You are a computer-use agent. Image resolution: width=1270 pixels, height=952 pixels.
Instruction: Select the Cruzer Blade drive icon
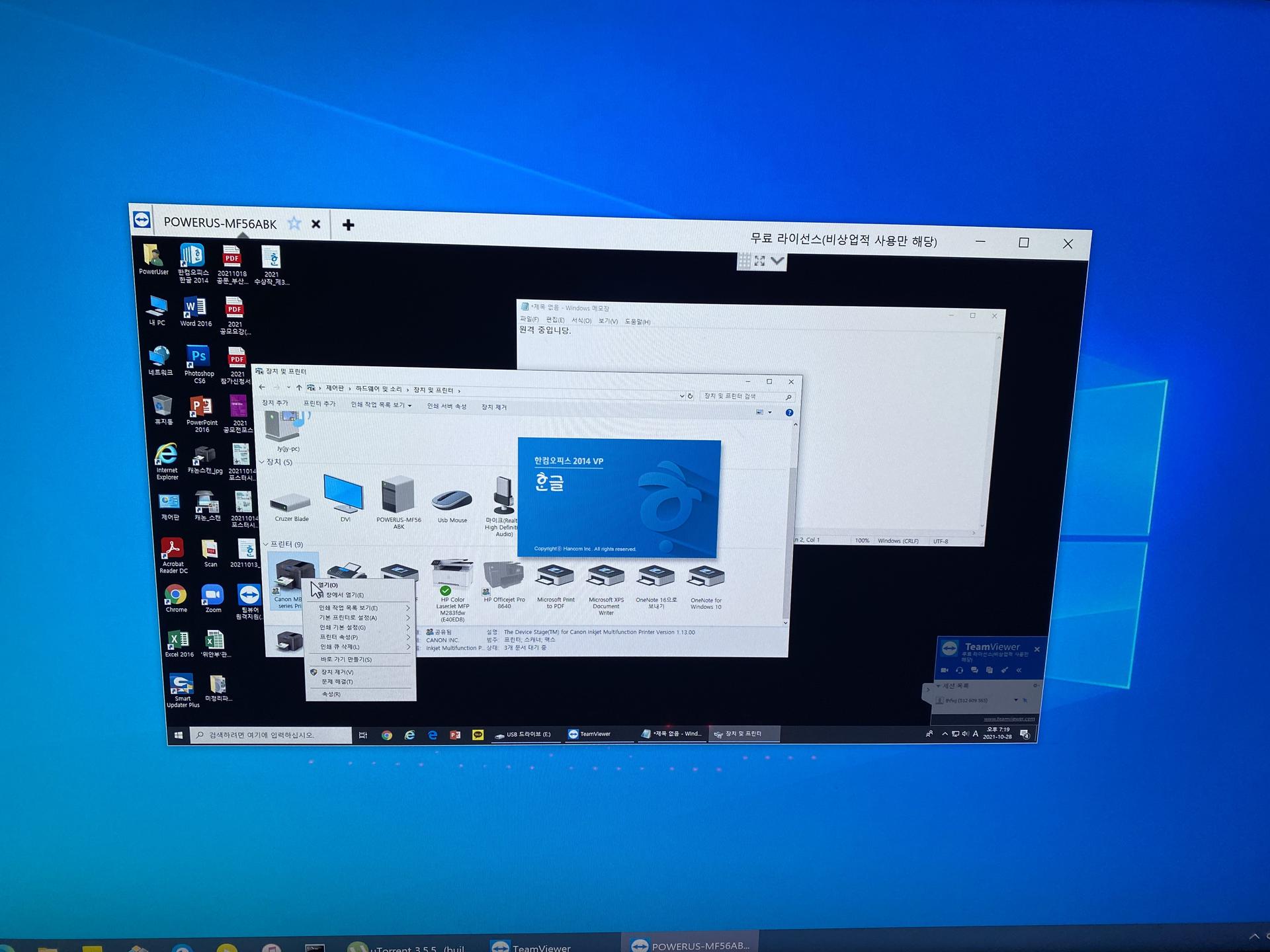coord(291,502)
